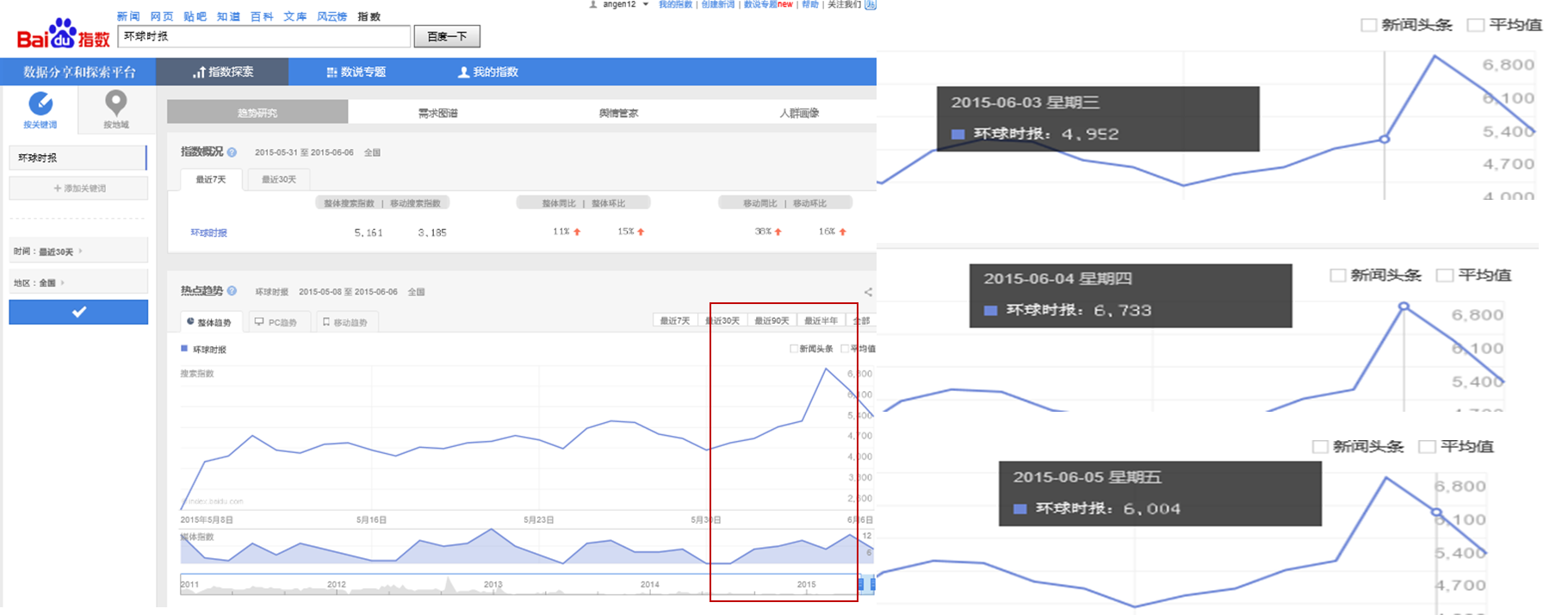Toggle the 新闻头条 checkbox in the main chart
Viewport: 1568px width, 615px height.
coord(794,349)
